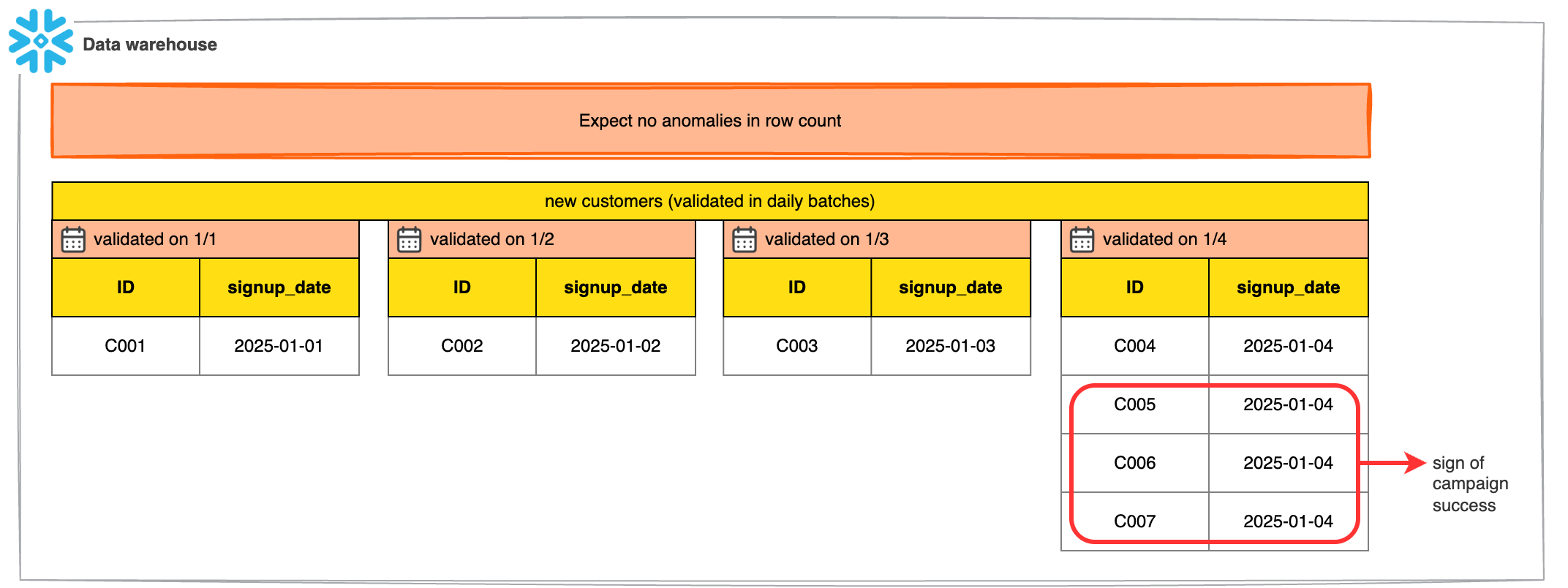Screen dimensions: 1568x588
Task: Click the C003 customer ID cell
Action: (x=796, y=346)
